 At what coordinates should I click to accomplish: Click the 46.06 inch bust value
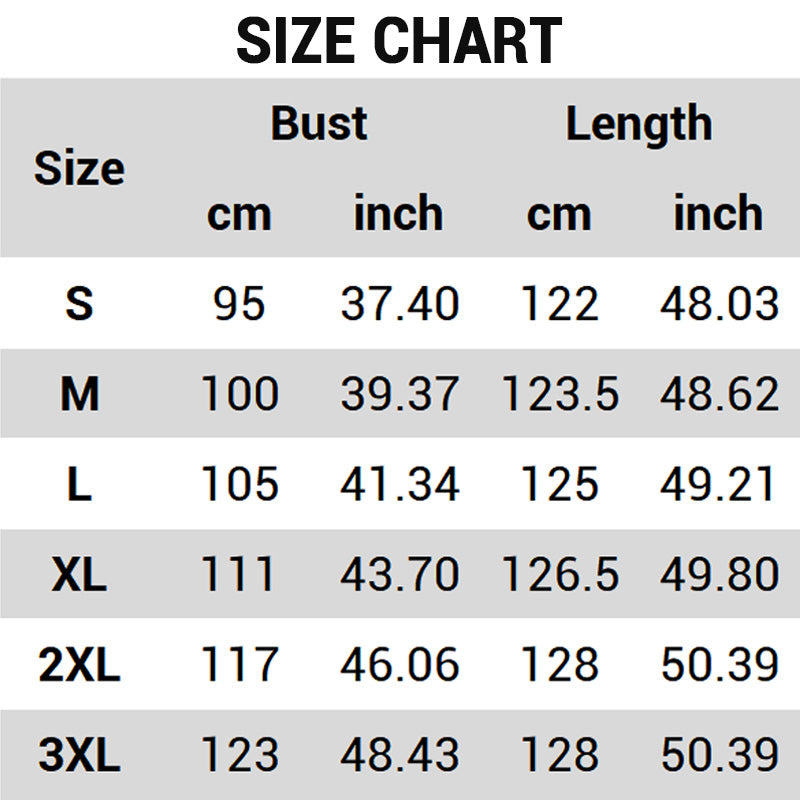tap(399, 665)
